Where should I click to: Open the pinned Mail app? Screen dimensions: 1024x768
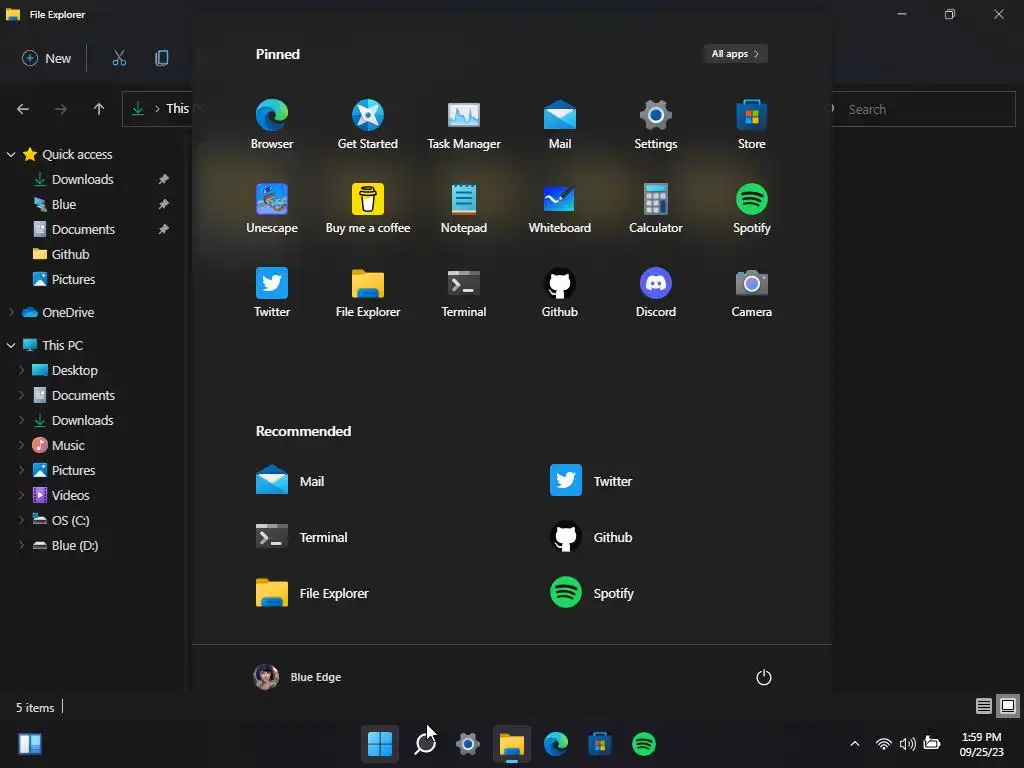(560, 125)
